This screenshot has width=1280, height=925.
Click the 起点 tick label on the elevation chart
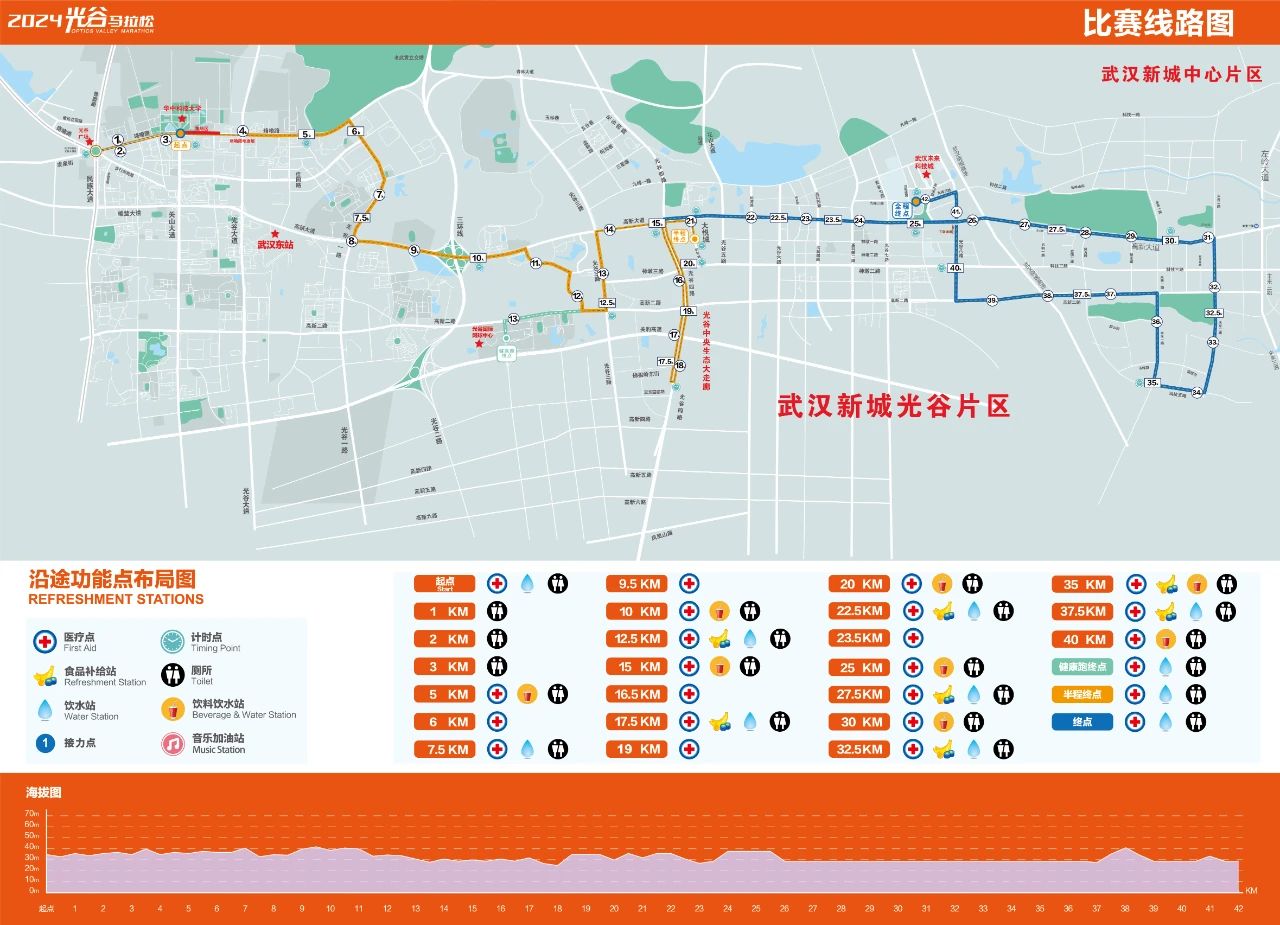[46, 909]
